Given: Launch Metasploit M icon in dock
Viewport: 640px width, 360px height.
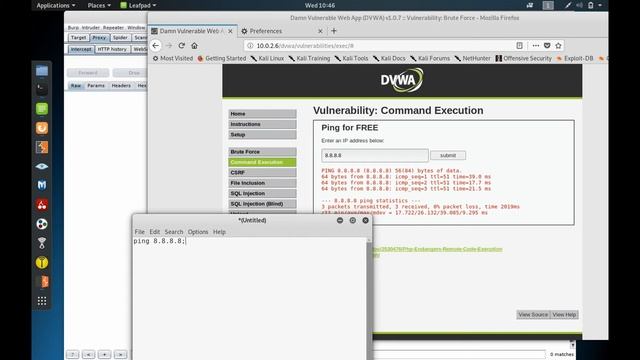Looking at the screenshot, I should pyautogui.click(x=42, y=185).
